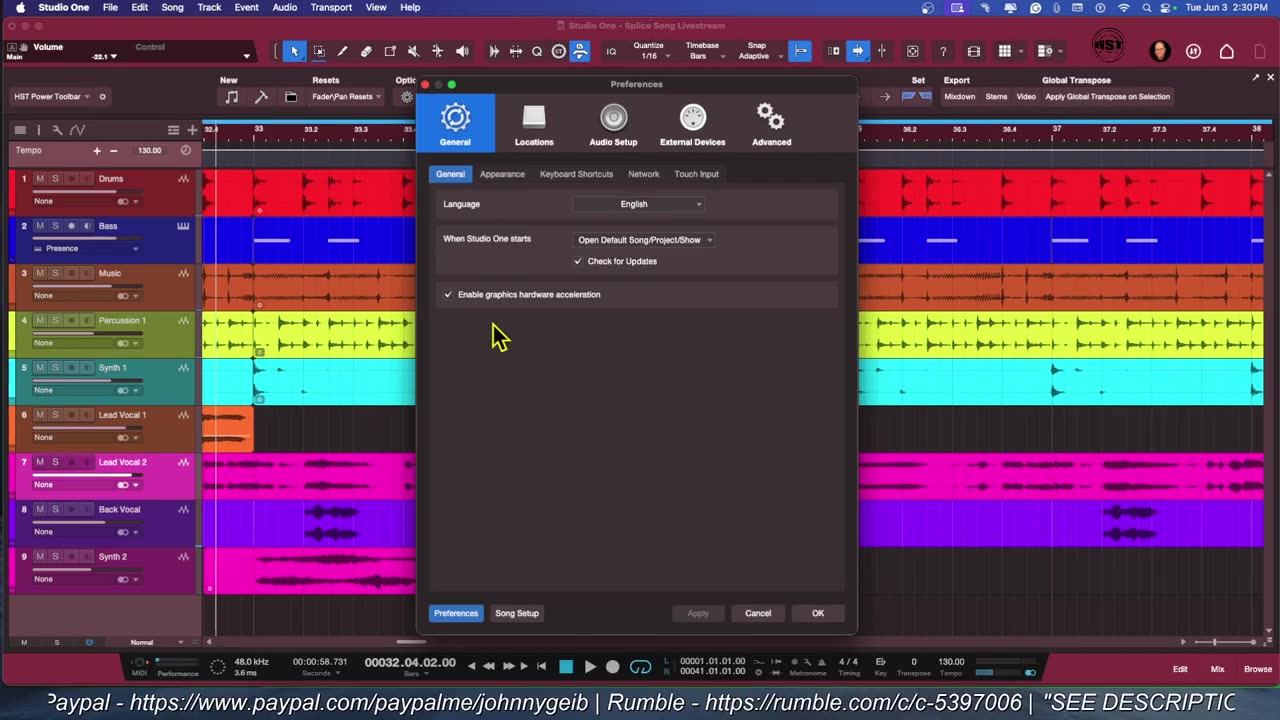The image size is (1280, 720).
Task: Uncheck Check for Updates checkbox
Action: pyautogui.click(x=578, y=261)
